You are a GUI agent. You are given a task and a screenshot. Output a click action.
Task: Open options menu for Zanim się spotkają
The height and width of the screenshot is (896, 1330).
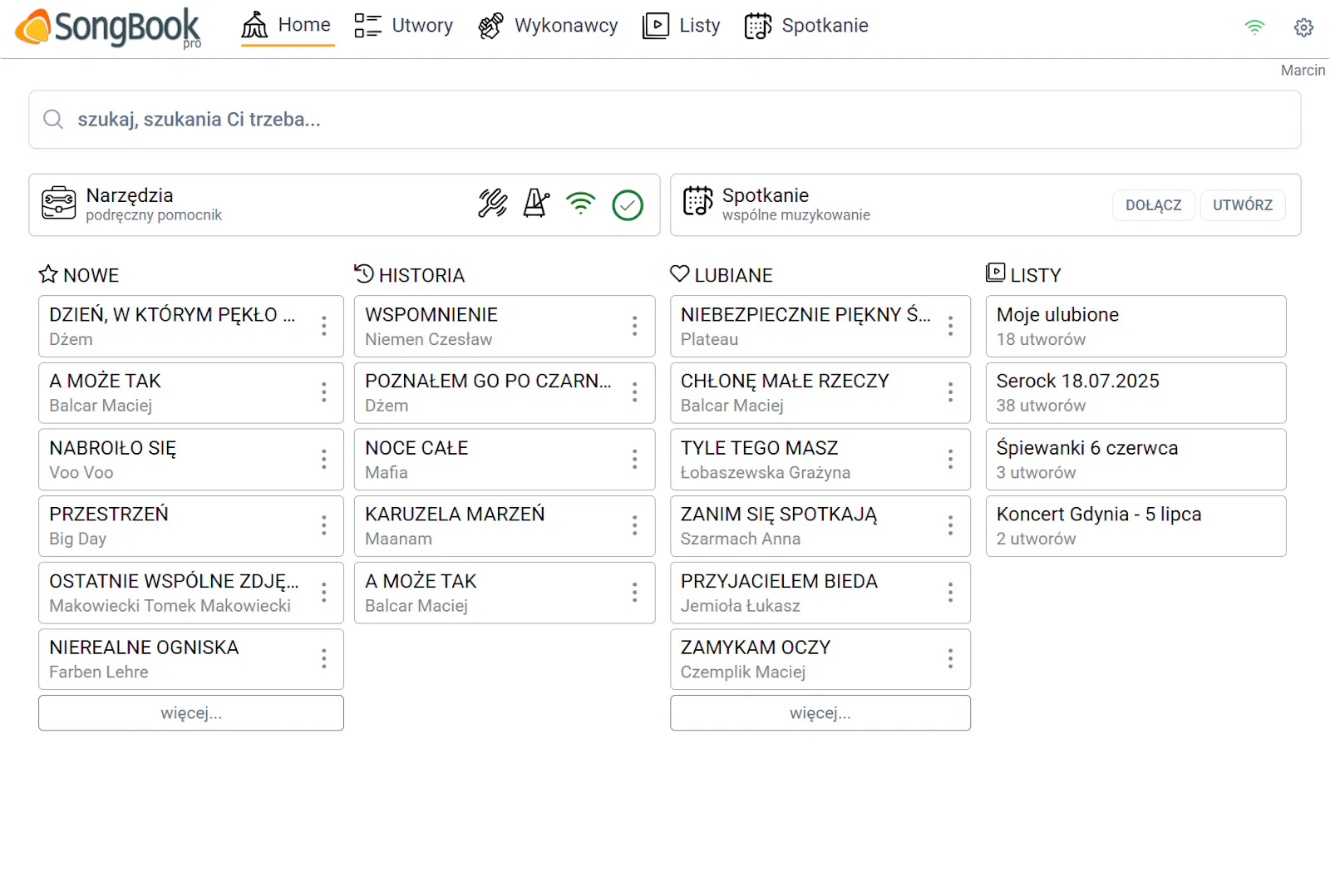pyautogui.click(x=950, y=525)
